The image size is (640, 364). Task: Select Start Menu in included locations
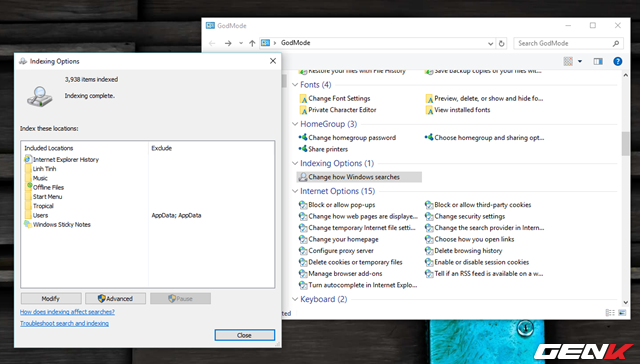[43, 197]
